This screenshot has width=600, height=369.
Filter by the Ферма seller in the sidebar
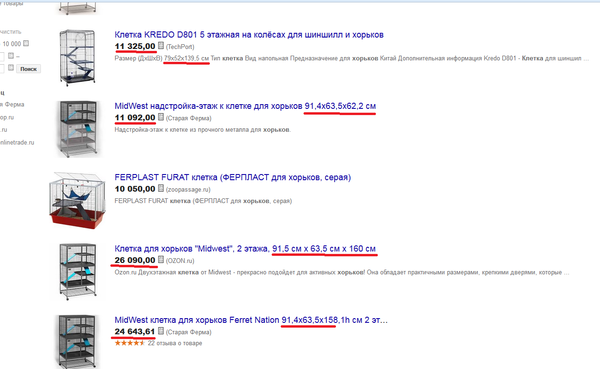(x=12, y=104)
